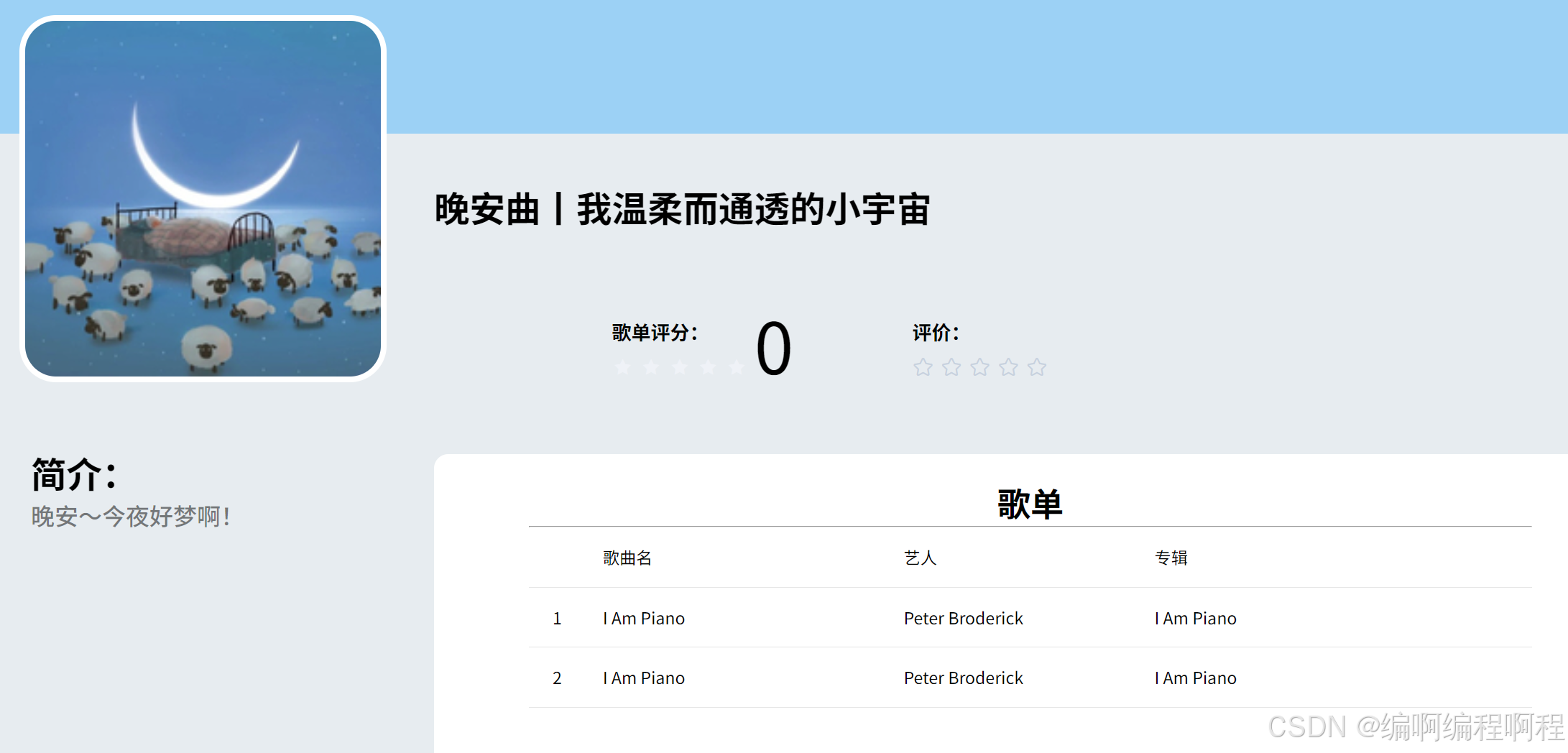This screenshot has width=1568, height=753.
Task: Rate the playlist three stars under 评价
Action: 980,367
